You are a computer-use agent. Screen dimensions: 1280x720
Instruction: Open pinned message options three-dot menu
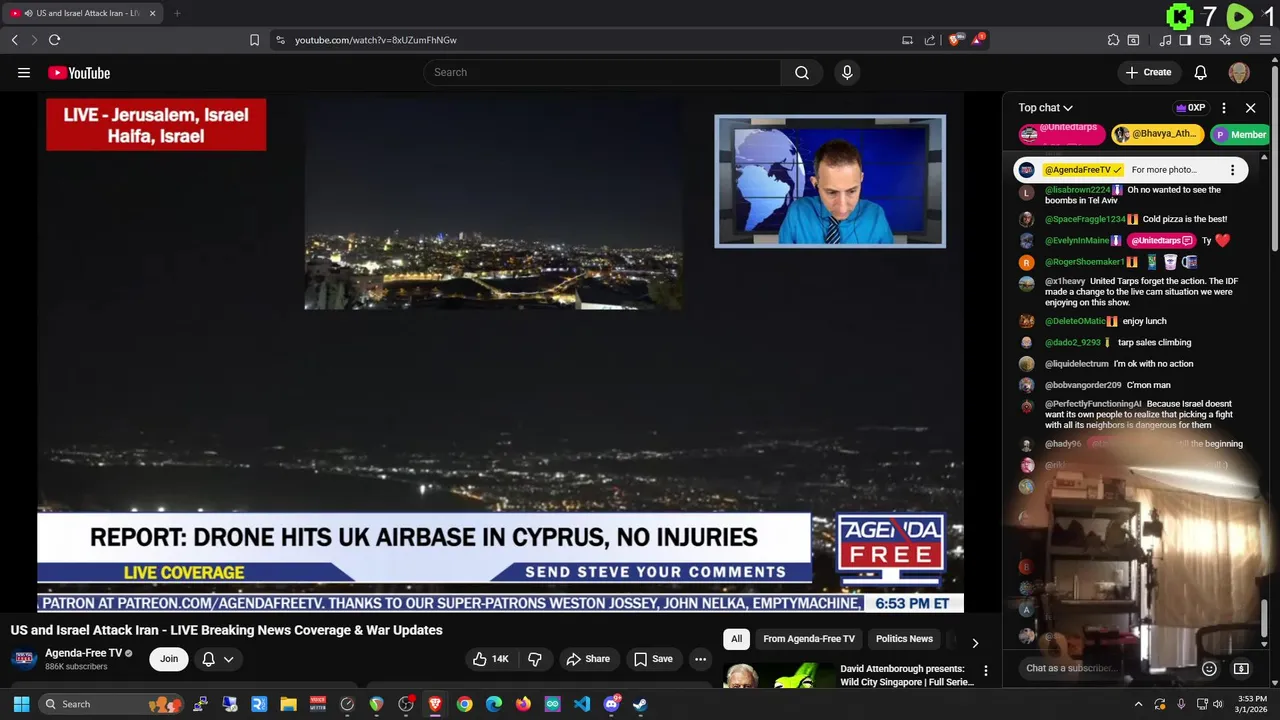click(x=1232, y=170)
